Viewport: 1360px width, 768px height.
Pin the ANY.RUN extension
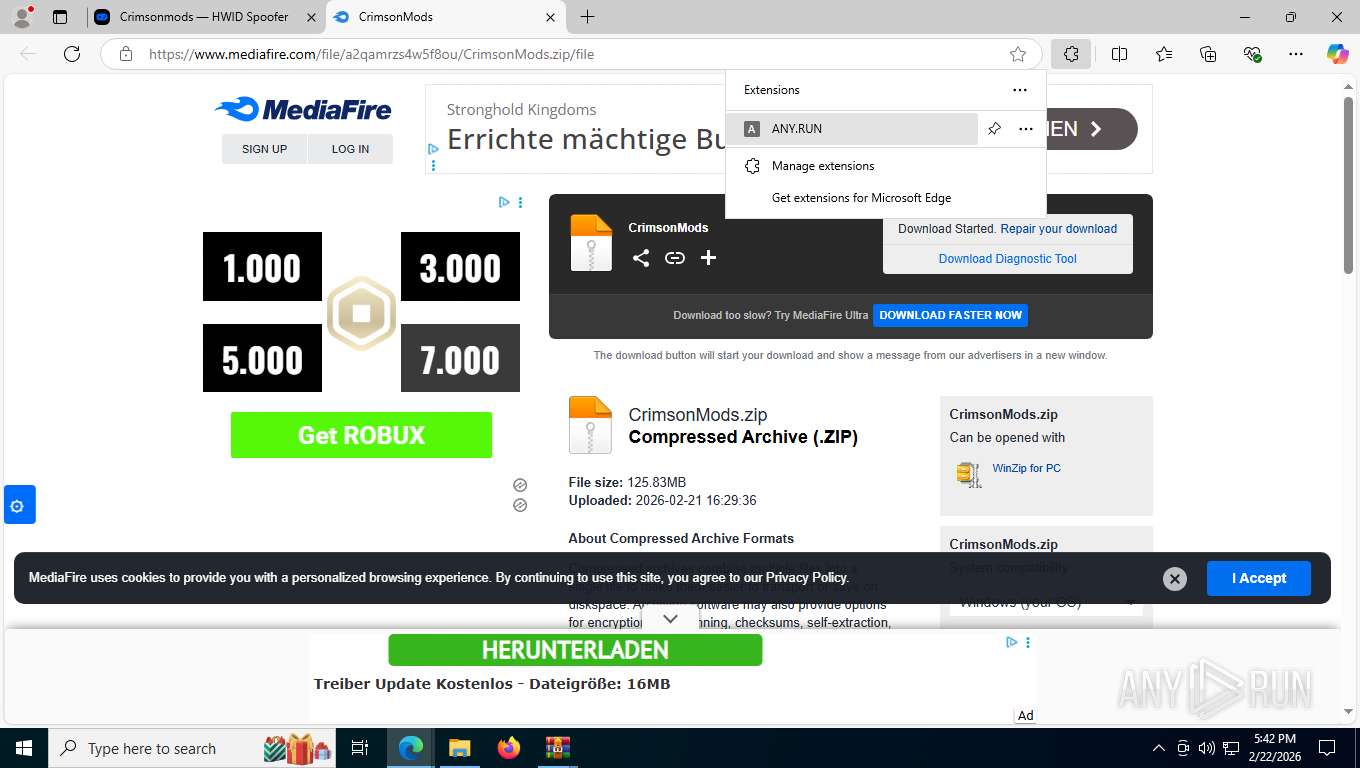(994, 129)
